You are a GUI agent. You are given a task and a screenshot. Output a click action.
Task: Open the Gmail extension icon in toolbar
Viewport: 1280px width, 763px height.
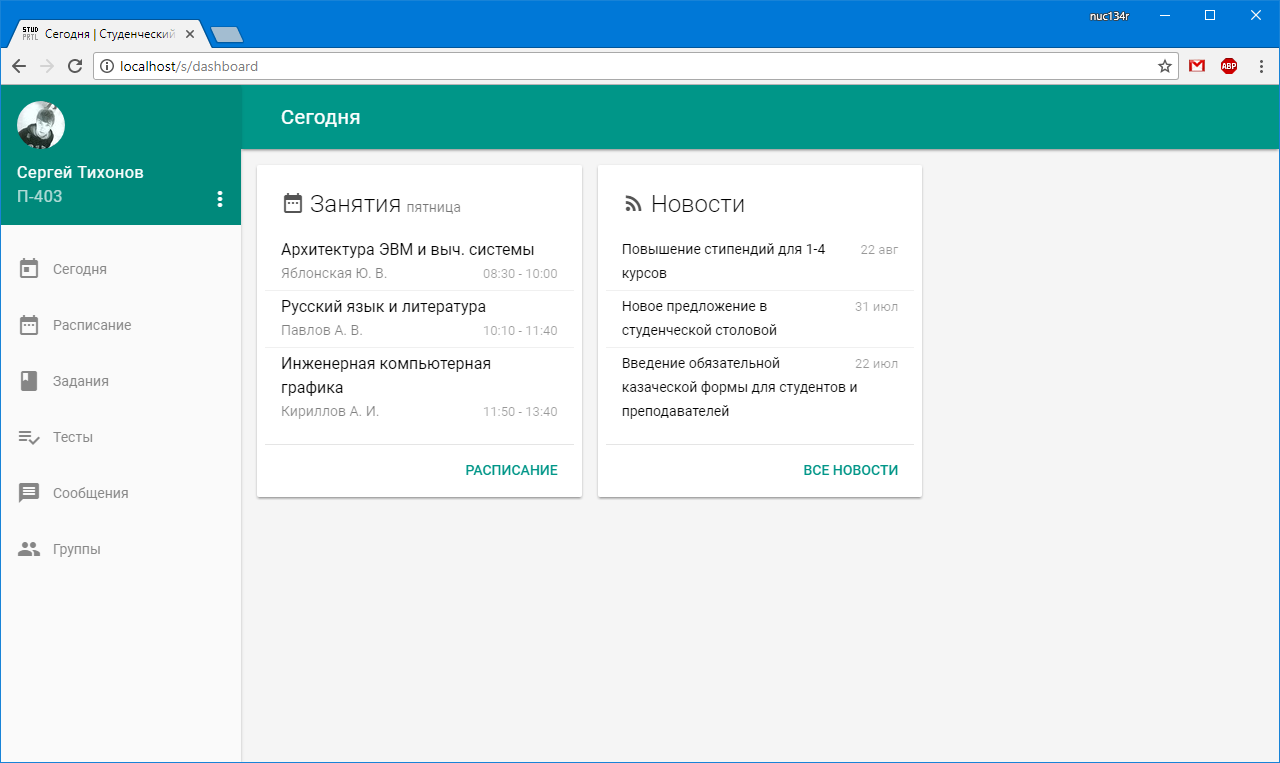coord(1196,65)
